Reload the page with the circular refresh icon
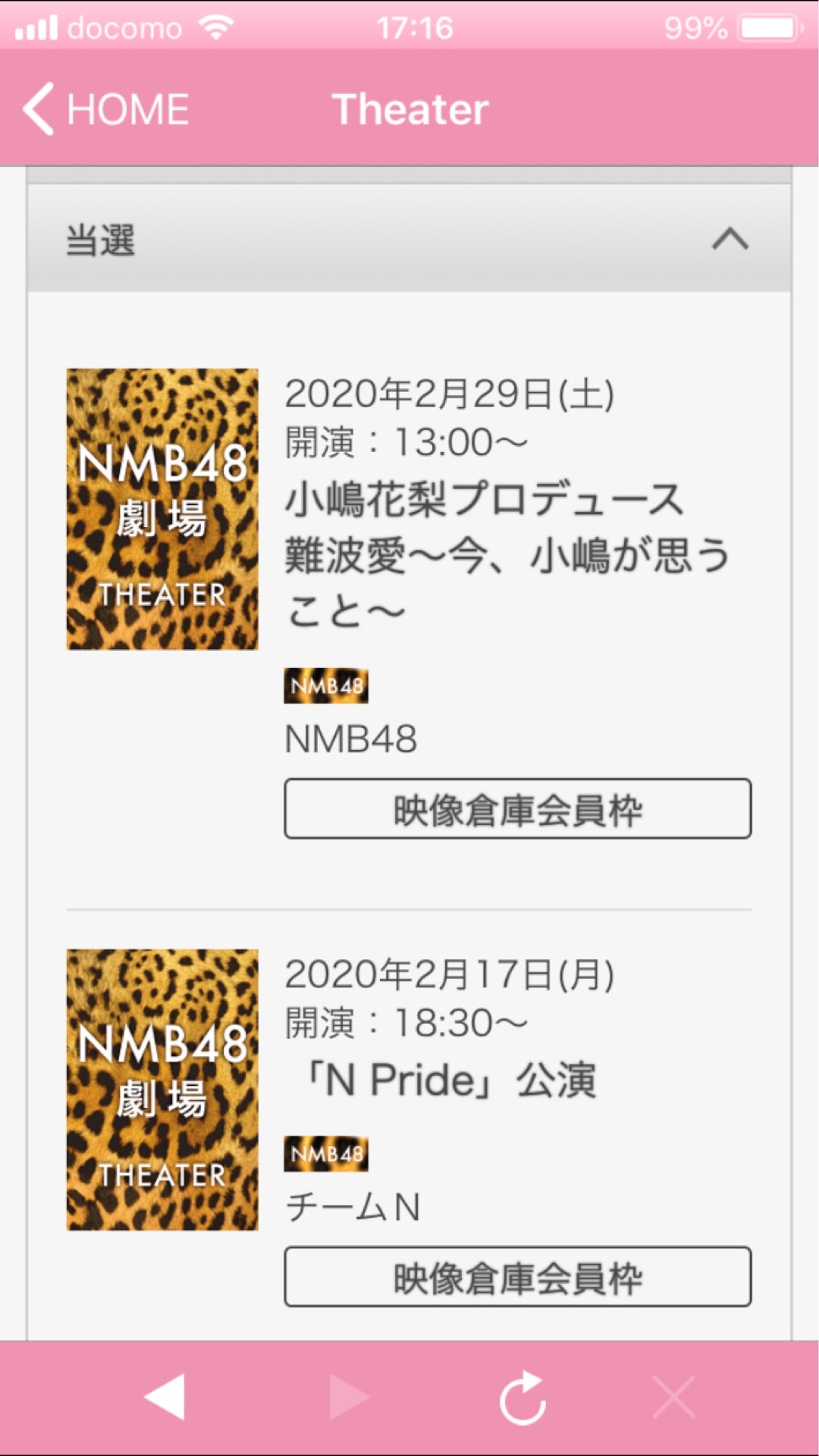 point(523,1398)
